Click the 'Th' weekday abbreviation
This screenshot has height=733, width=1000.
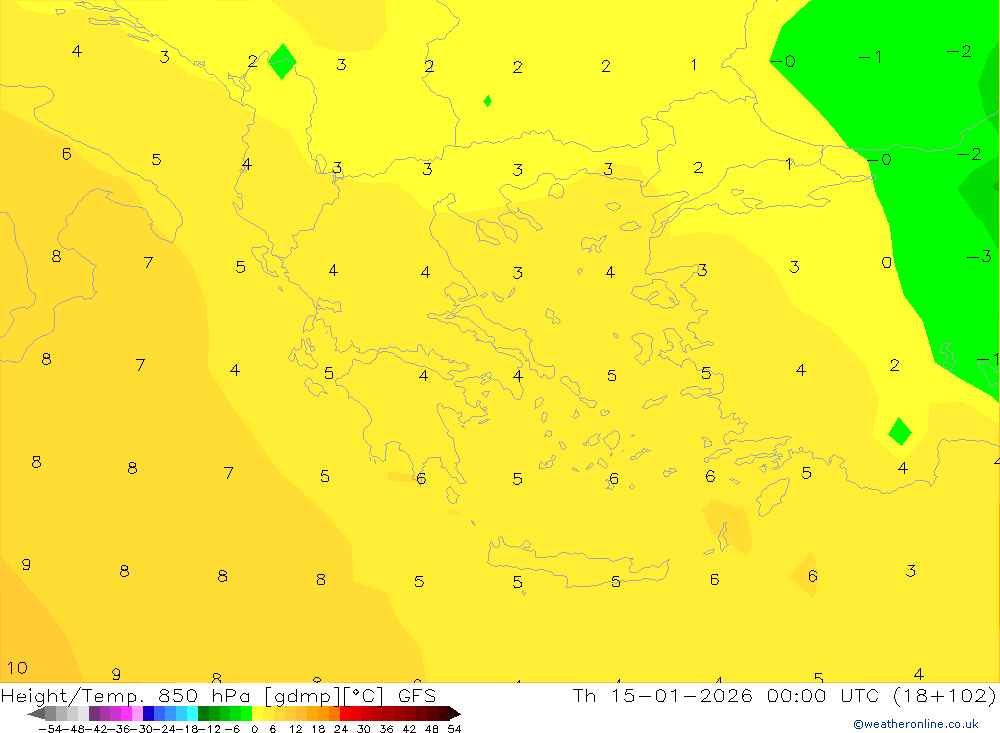[x=584, y=696]
